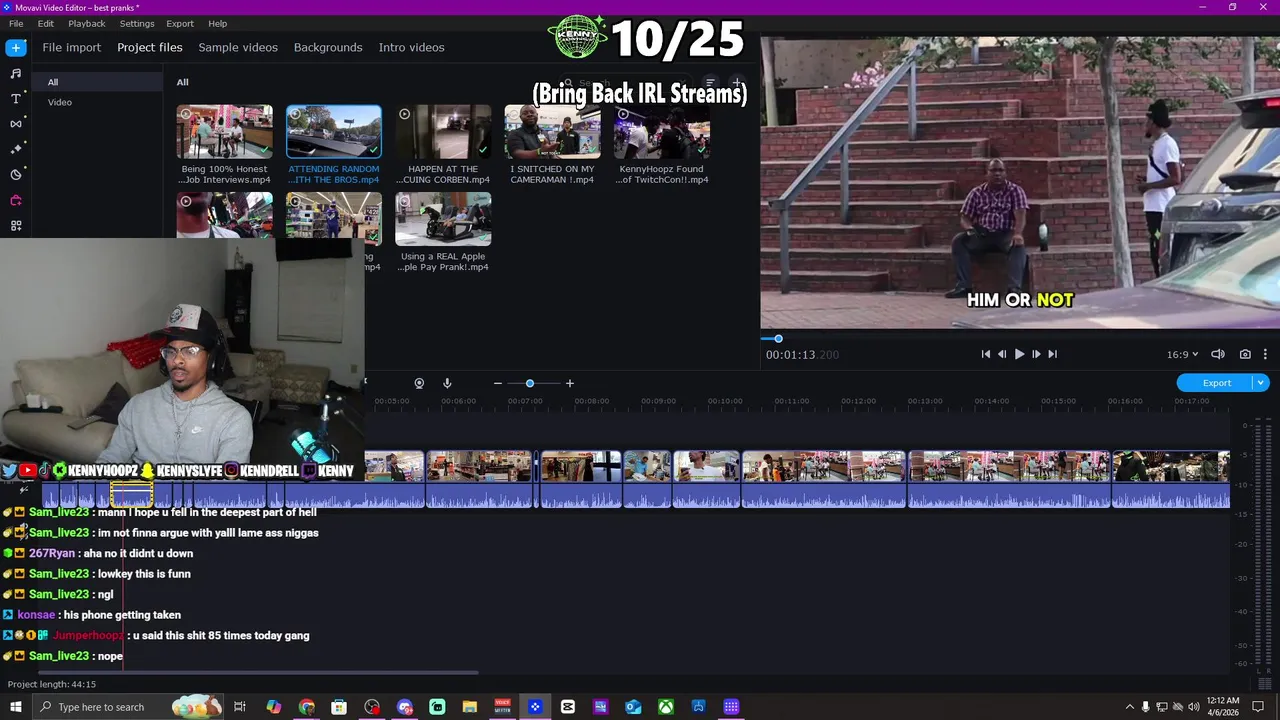The width and height of the screenshot is (1280, 720).
Task: Click the timeline zoom slider handle
Action: click(530, 383)
